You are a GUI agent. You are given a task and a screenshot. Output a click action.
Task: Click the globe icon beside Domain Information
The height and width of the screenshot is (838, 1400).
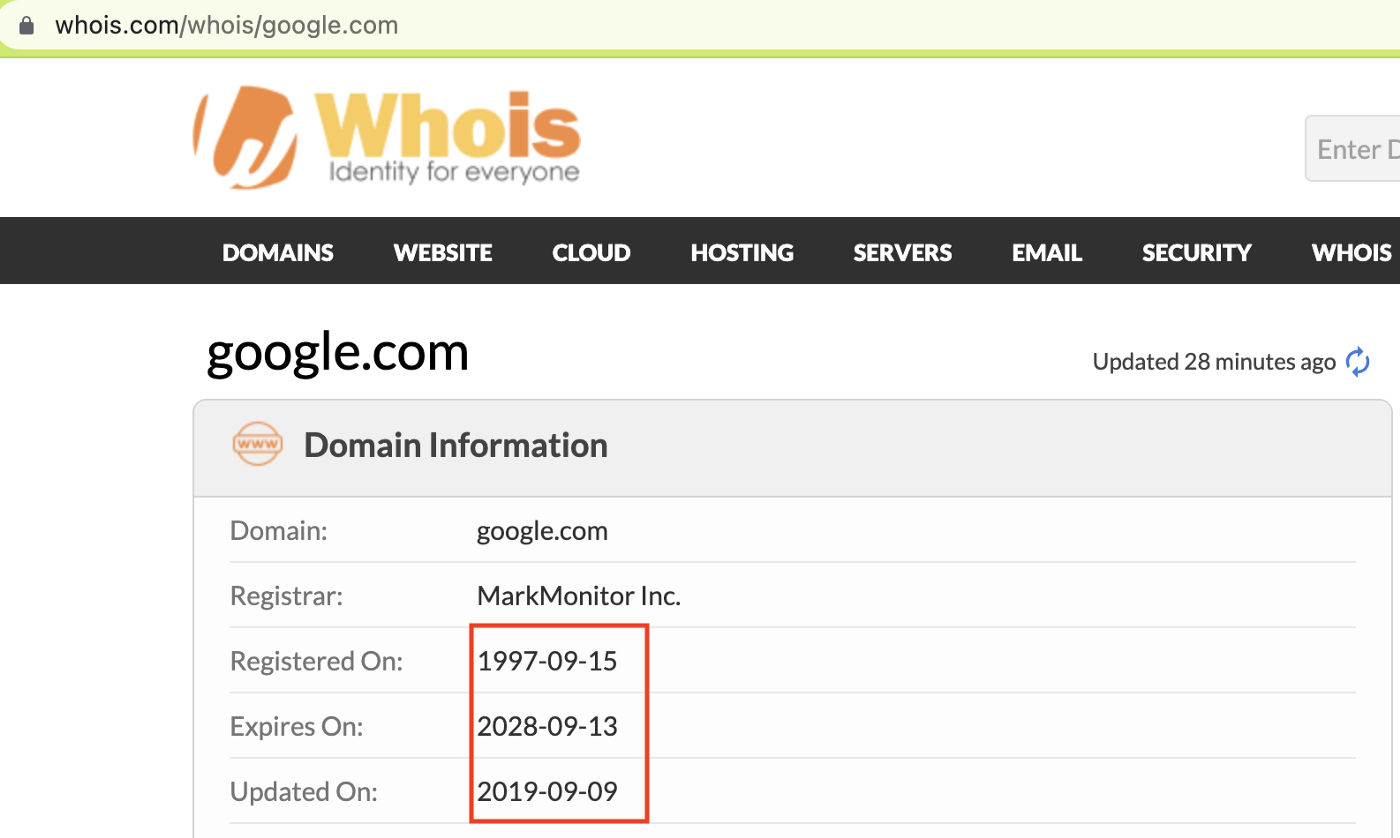257,444
